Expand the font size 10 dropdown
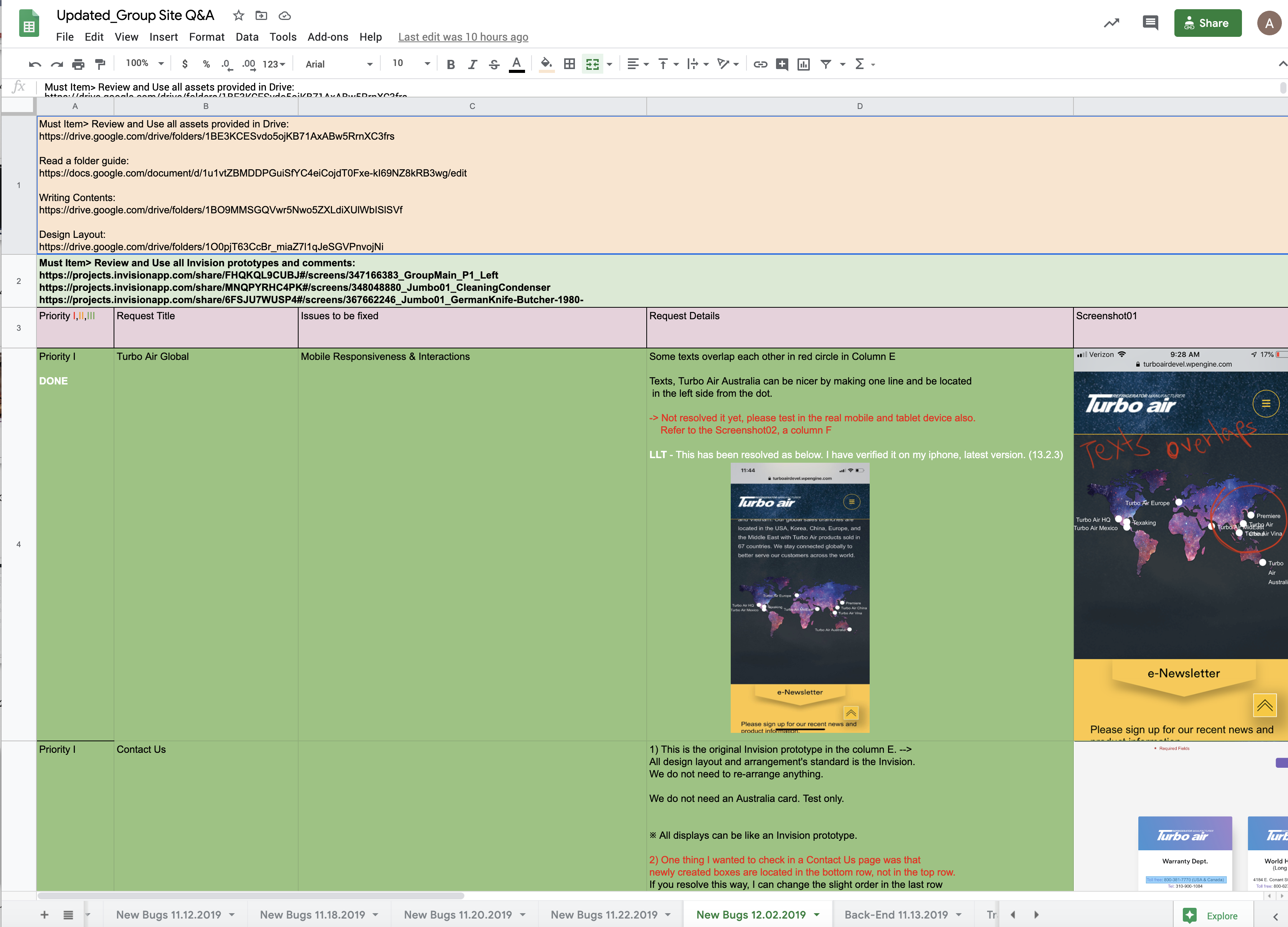 (x=411, y=64)
